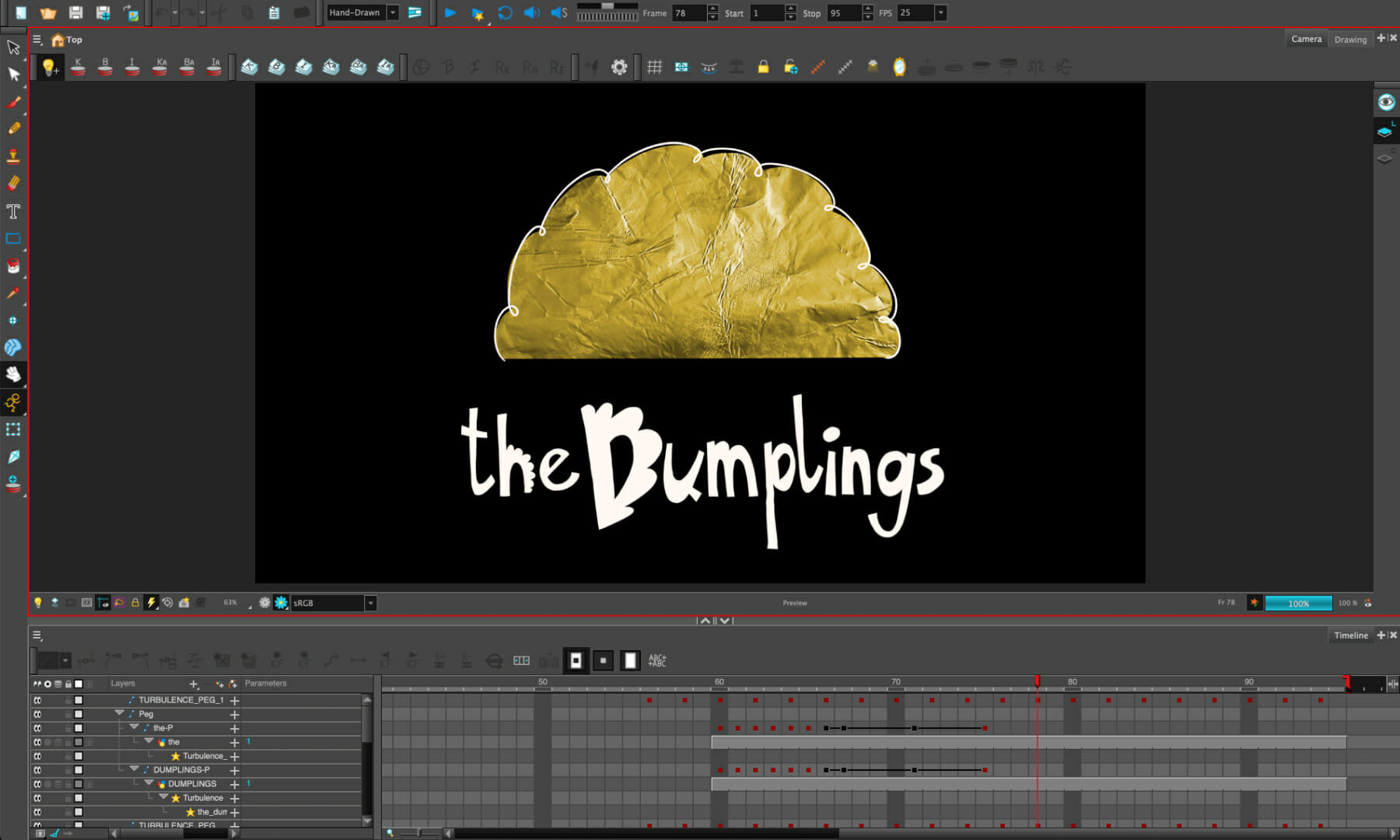Viewport: 1400px width, 840px height.
Task: Click the red playhead marker
Action: pos(1038,681)
